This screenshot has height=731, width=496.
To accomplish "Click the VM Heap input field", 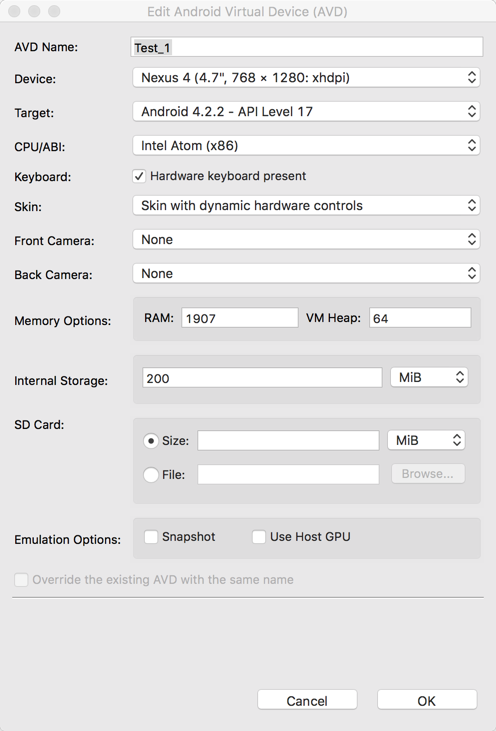I will pyautogui.click(x=420, y=318).
